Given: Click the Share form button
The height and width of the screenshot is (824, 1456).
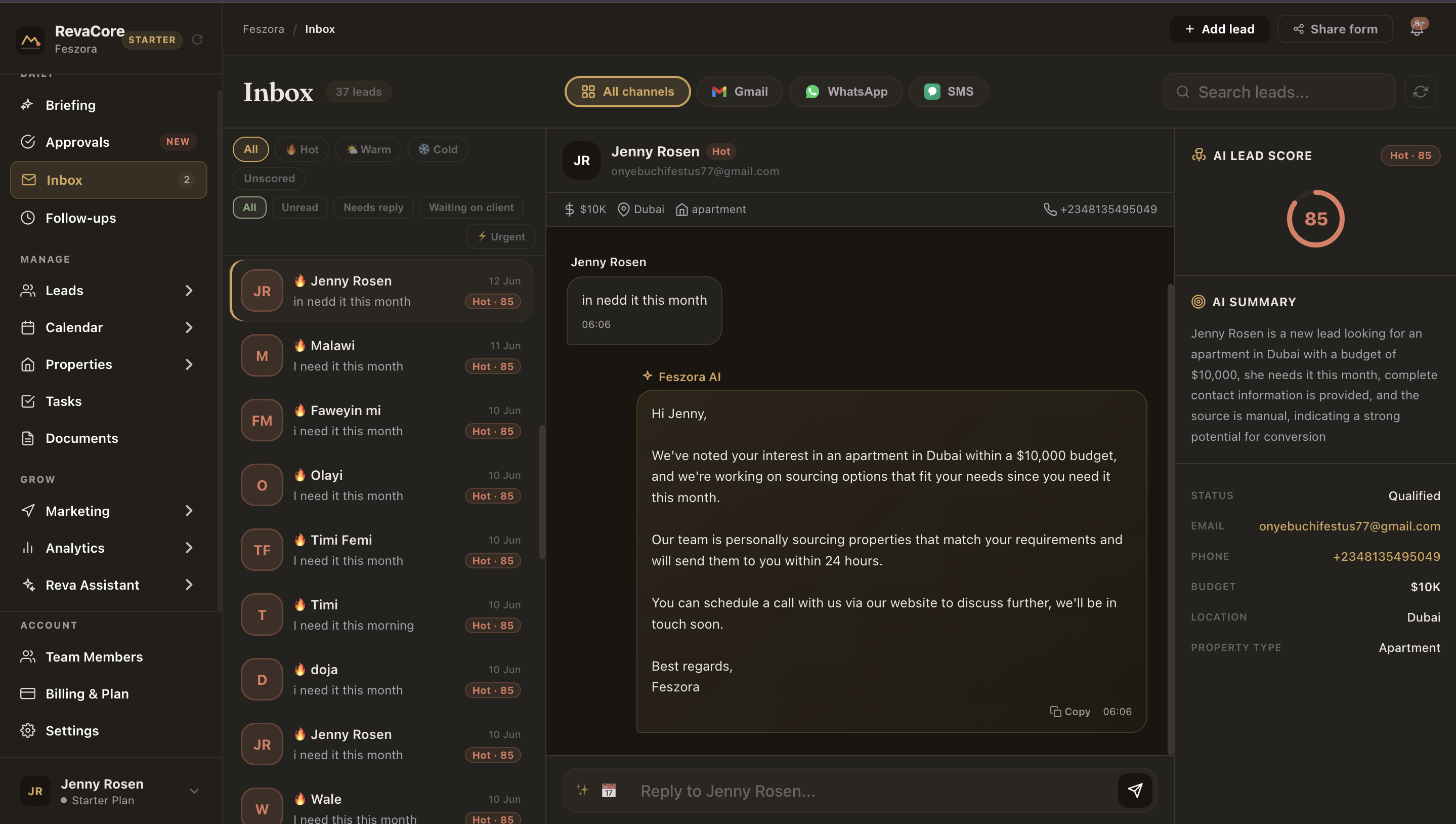Looking at the screenshot, I should [1335, 29].
